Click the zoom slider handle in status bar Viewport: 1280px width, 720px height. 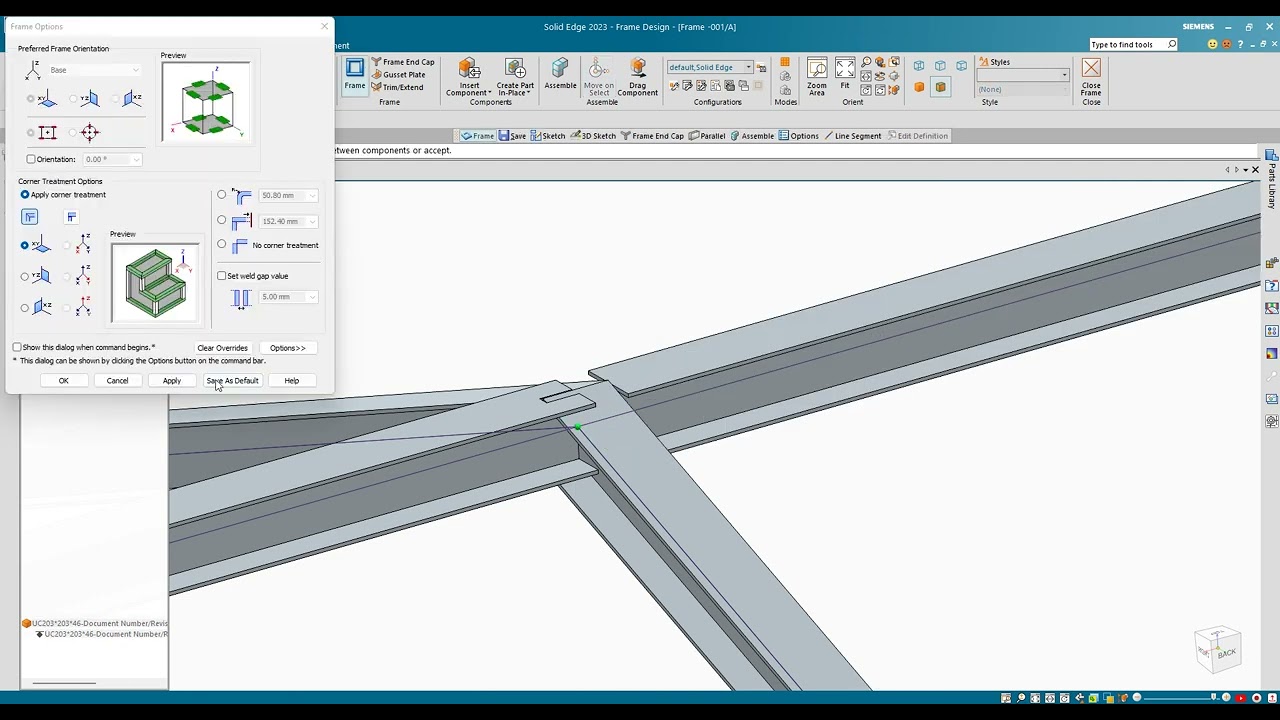tap(1214, 697)
